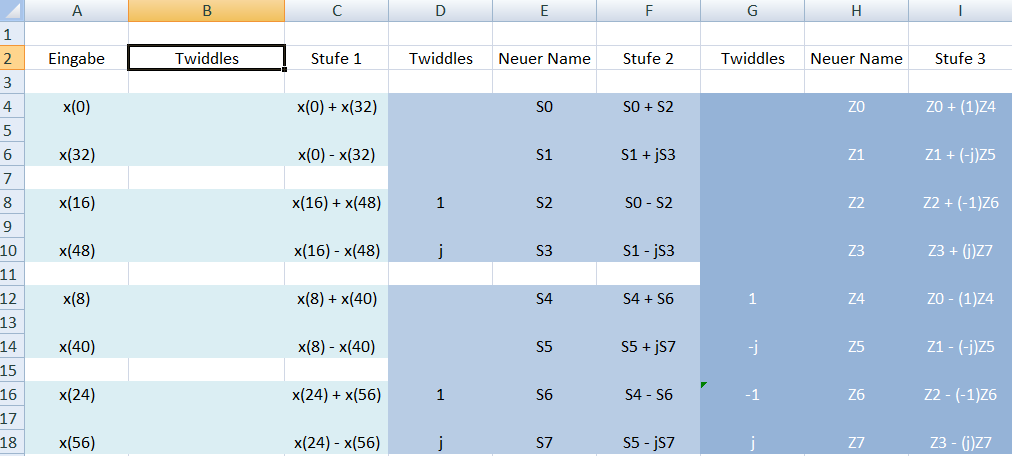
Task: Select 'Neuer Name' cell in column H
Action: point(856,59)
